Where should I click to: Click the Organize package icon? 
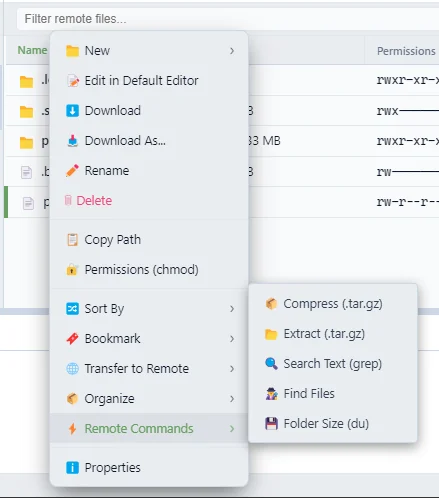click(72, 399)
